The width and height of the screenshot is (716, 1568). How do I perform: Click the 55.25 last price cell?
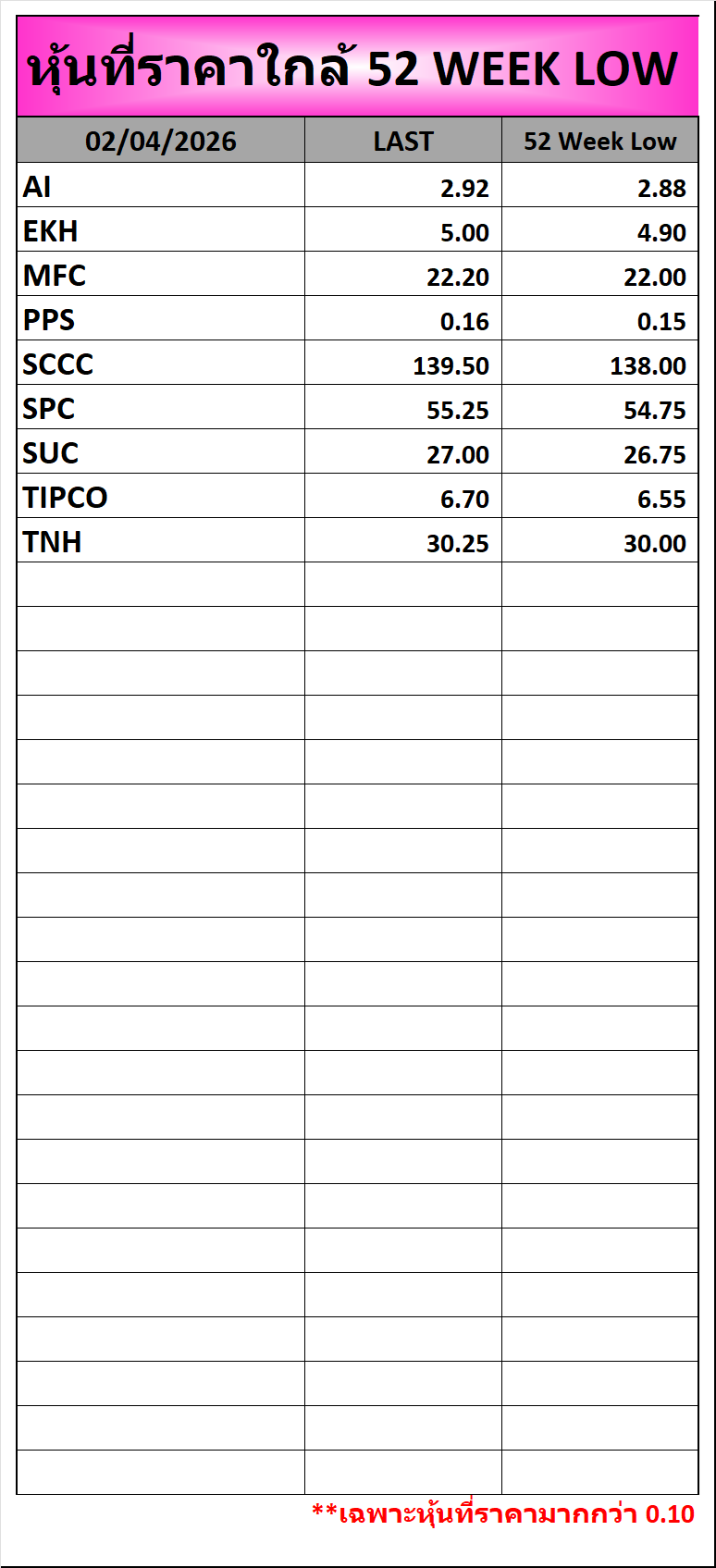coord(457,410)
